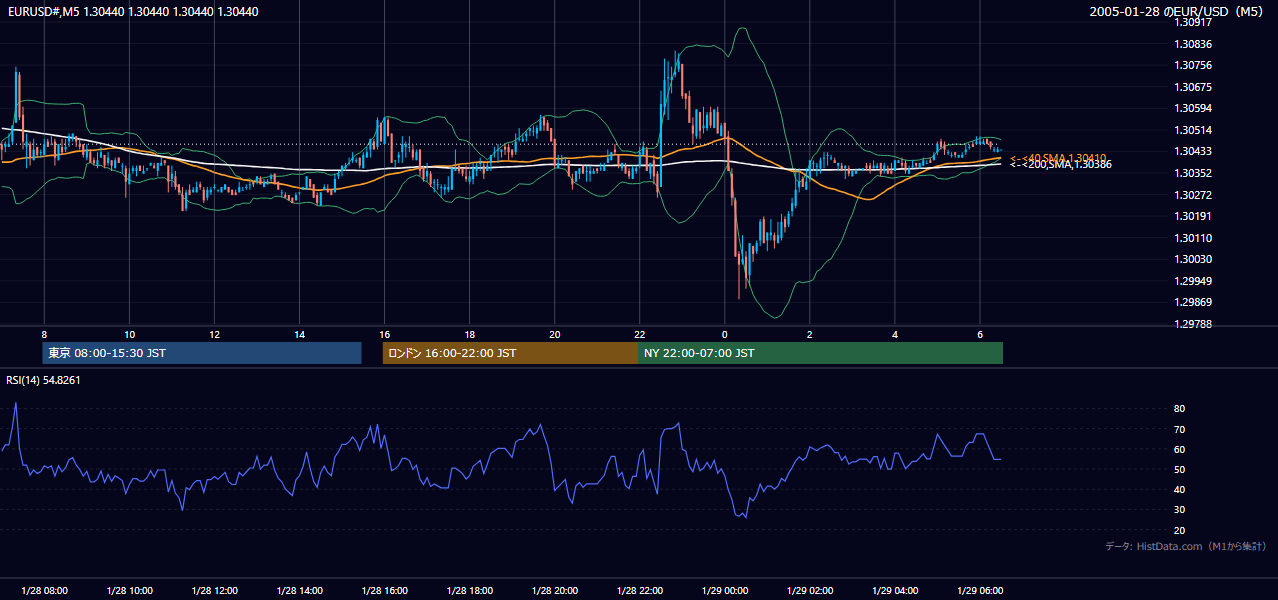Click the 1/29 06:00 timestamp label
The image size is (1278, 600).
coord(980,590)
